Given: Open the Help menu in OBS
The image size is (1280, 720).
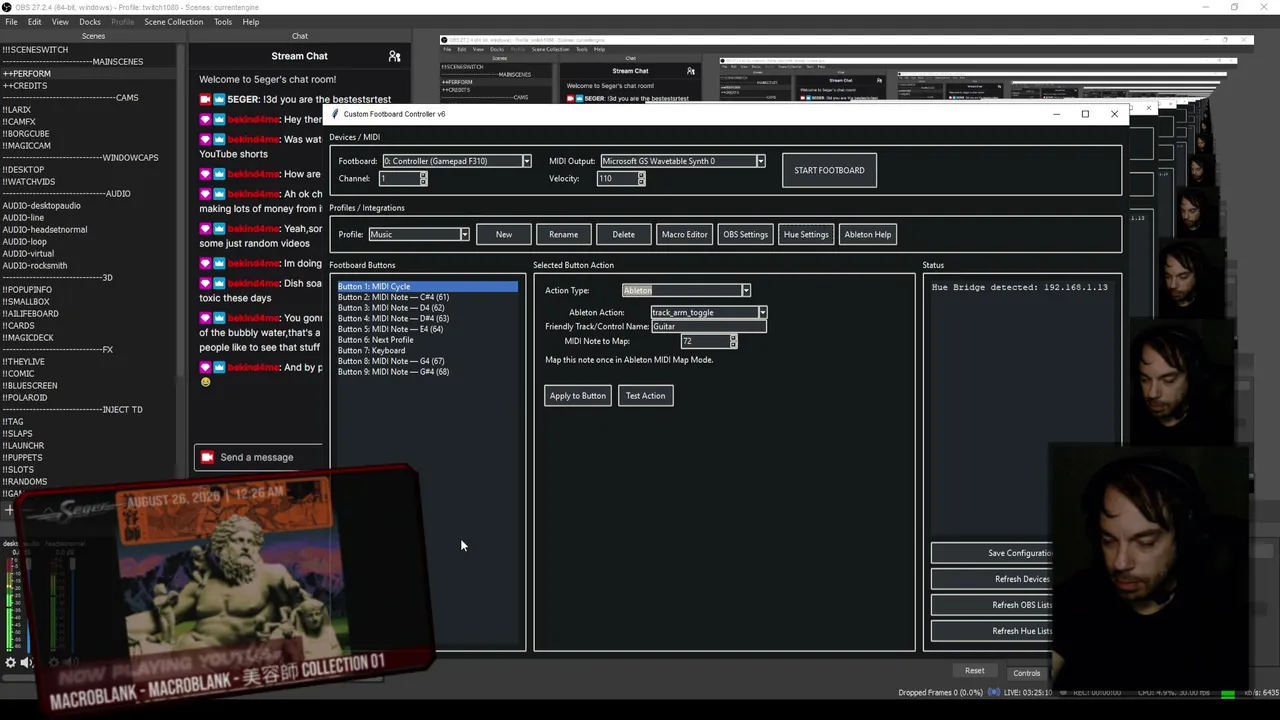Looking at the screenshot, I should pos(251,22).
